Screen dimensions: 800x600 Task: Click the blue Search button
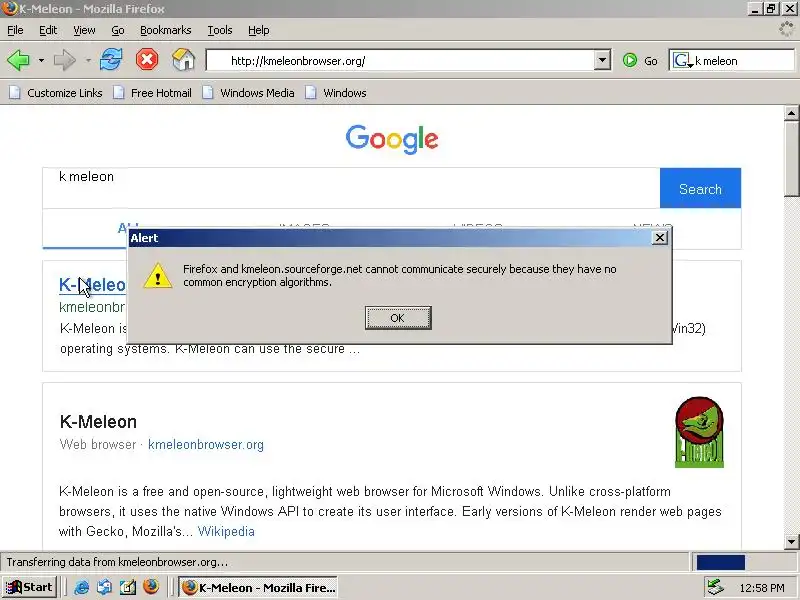700,188
